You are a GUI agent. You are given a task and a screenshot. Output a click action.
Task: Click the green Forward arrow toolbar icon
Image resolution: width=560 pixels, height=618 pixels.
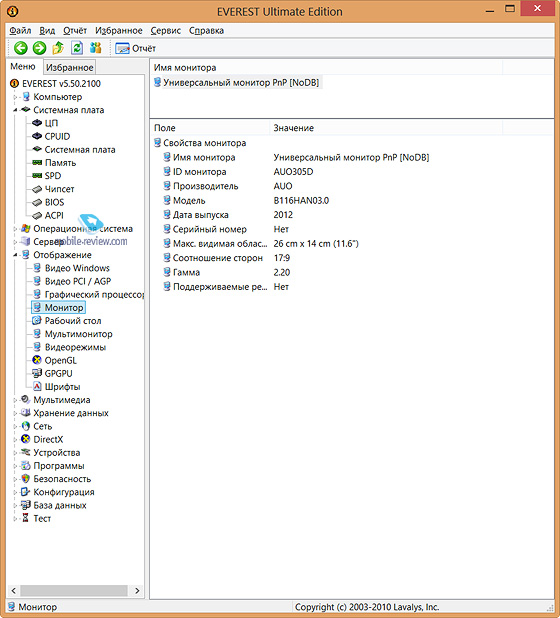tap(39, 48)
